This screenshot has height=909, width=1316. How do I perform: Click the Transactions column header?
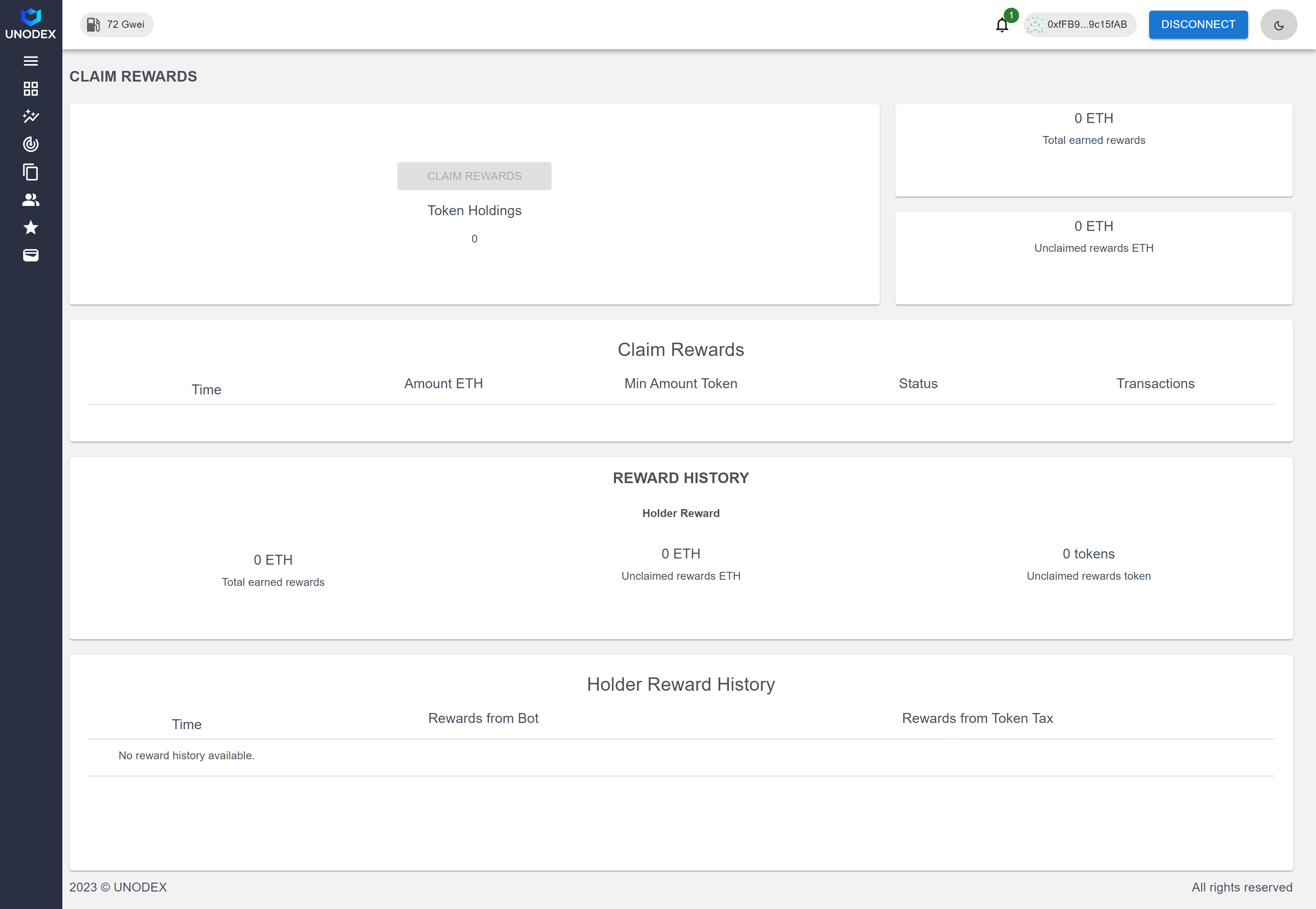coord(1155,383)
